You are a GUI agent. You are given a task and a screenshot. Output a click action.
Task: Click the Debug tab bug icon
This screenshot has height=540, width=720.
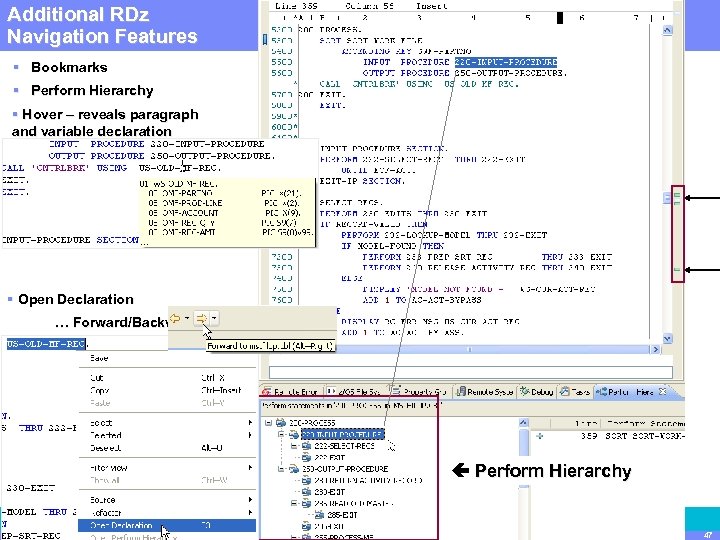point(525,392)
